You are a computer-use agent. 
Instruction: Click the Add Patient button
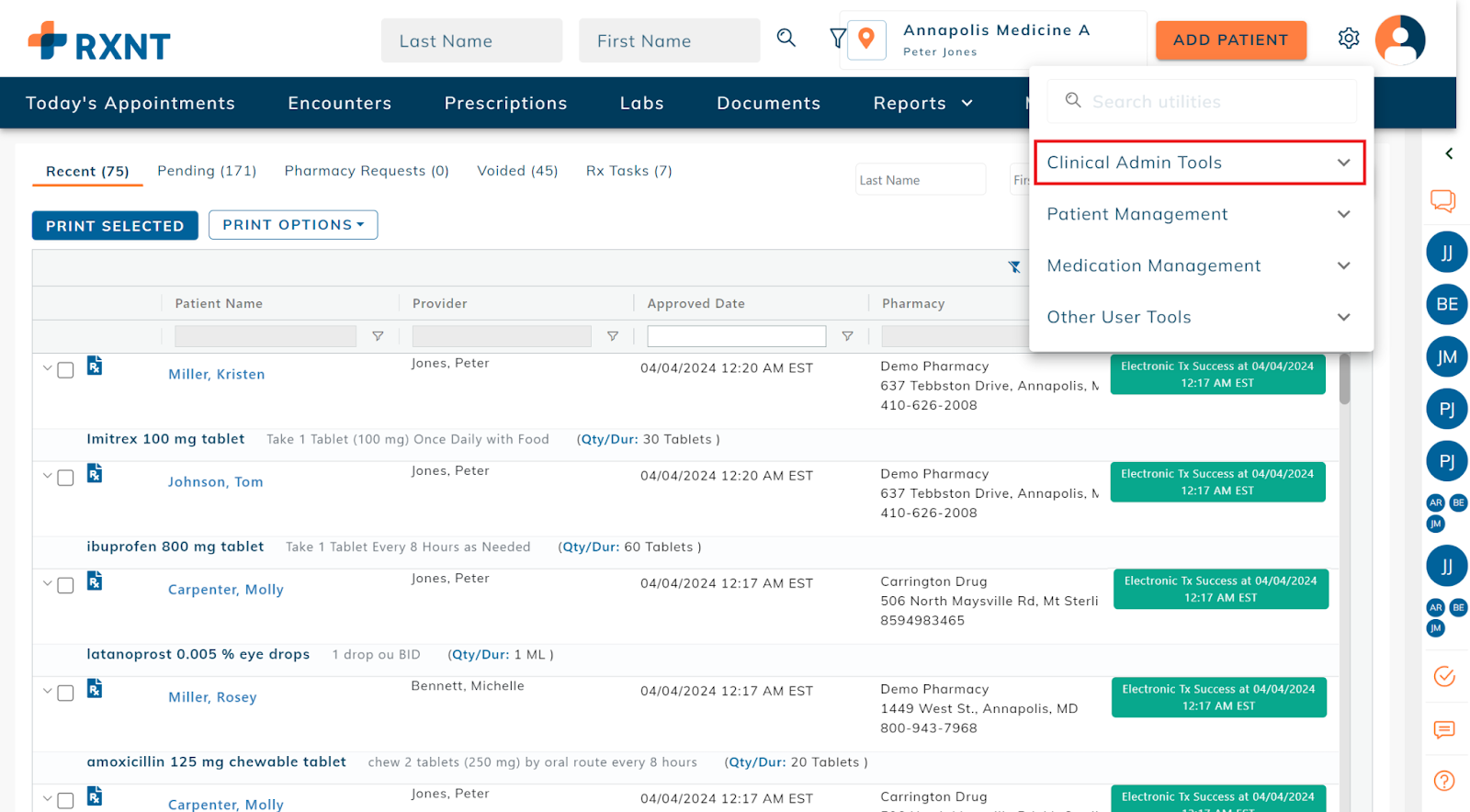[x=1230, y=40]
